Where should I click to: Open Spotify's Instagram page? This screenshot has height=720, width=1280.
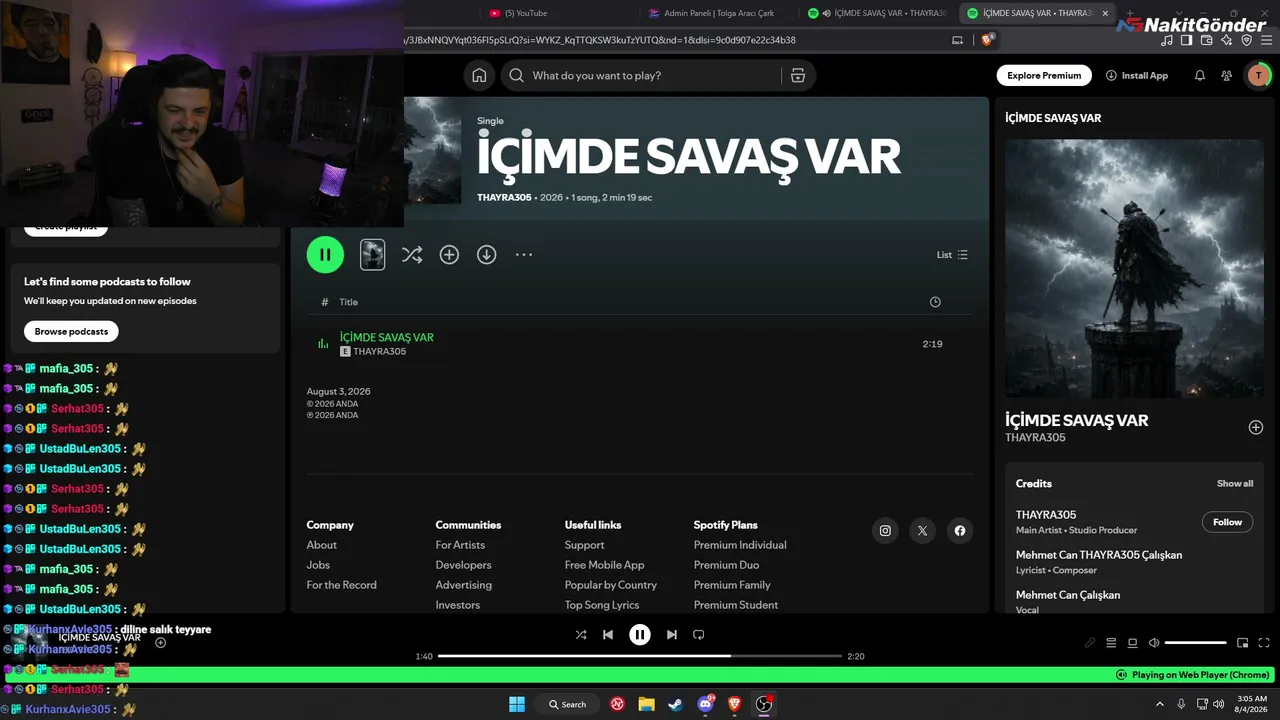click(885, 531)
